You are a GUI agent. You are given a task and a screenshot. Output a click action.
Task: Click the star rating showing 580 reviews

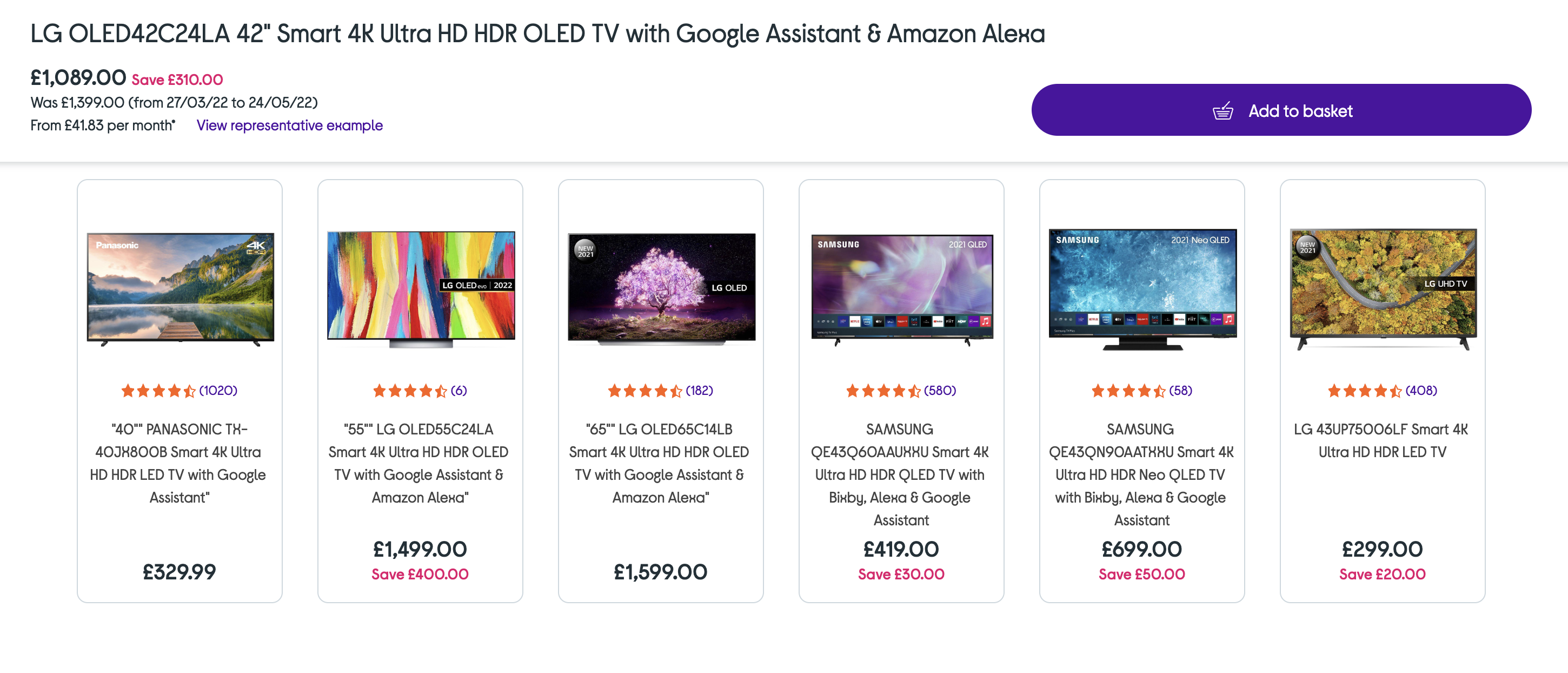(x=901, y=391)
